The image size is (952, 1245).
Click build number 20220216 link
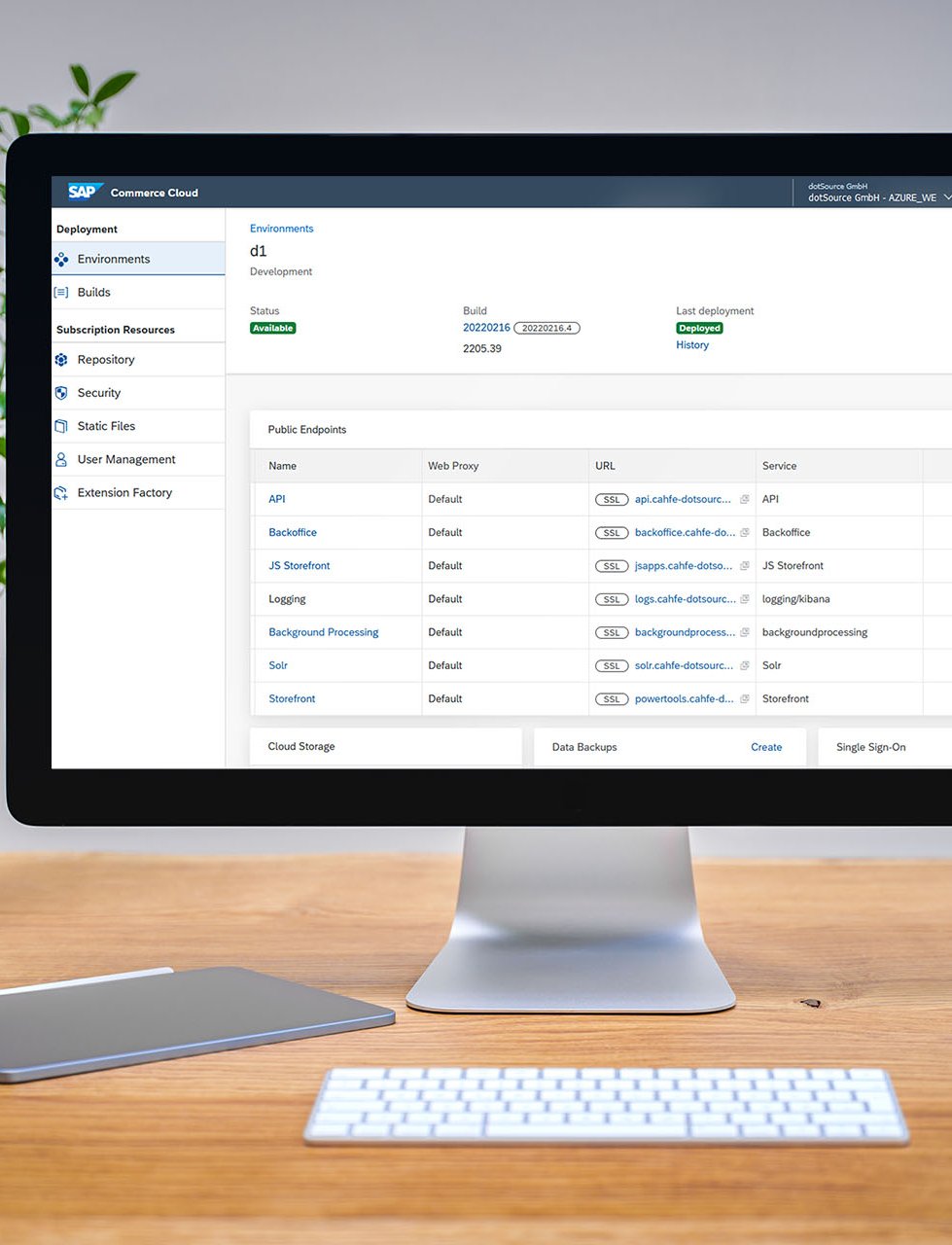point(486,328)
